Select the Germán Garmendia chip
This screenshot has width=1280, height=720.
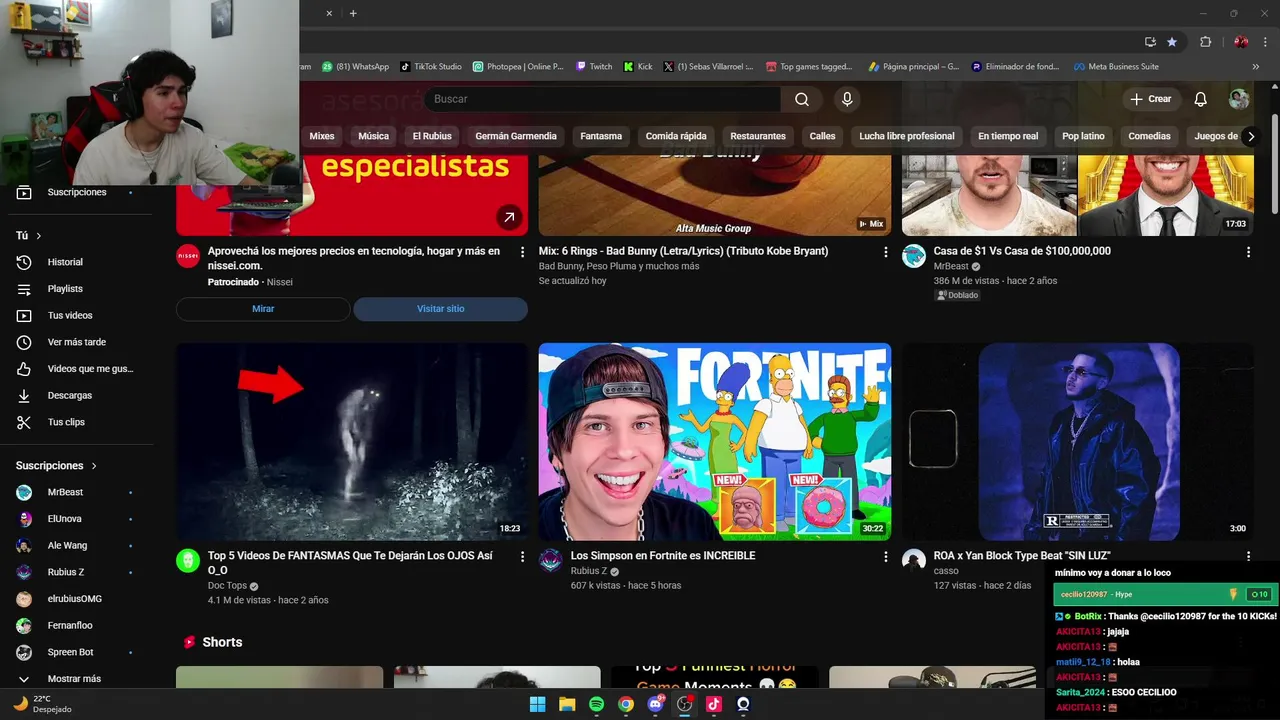pyautogui.click(x=516, y=136)
